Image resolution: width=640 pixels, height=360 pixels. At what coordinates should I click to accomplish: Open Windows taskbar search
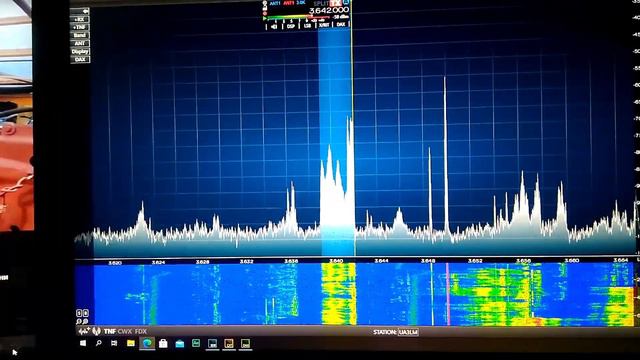coord(98,343)
